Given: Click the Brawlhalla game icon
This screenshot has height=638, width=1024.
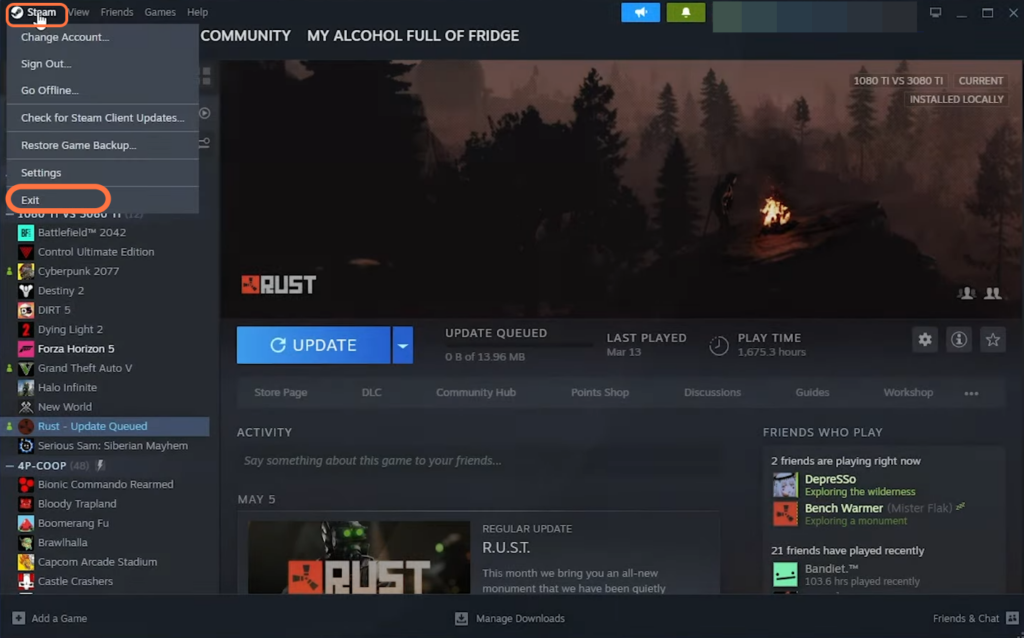Looking at the screenshot, I should click(25, 543).
